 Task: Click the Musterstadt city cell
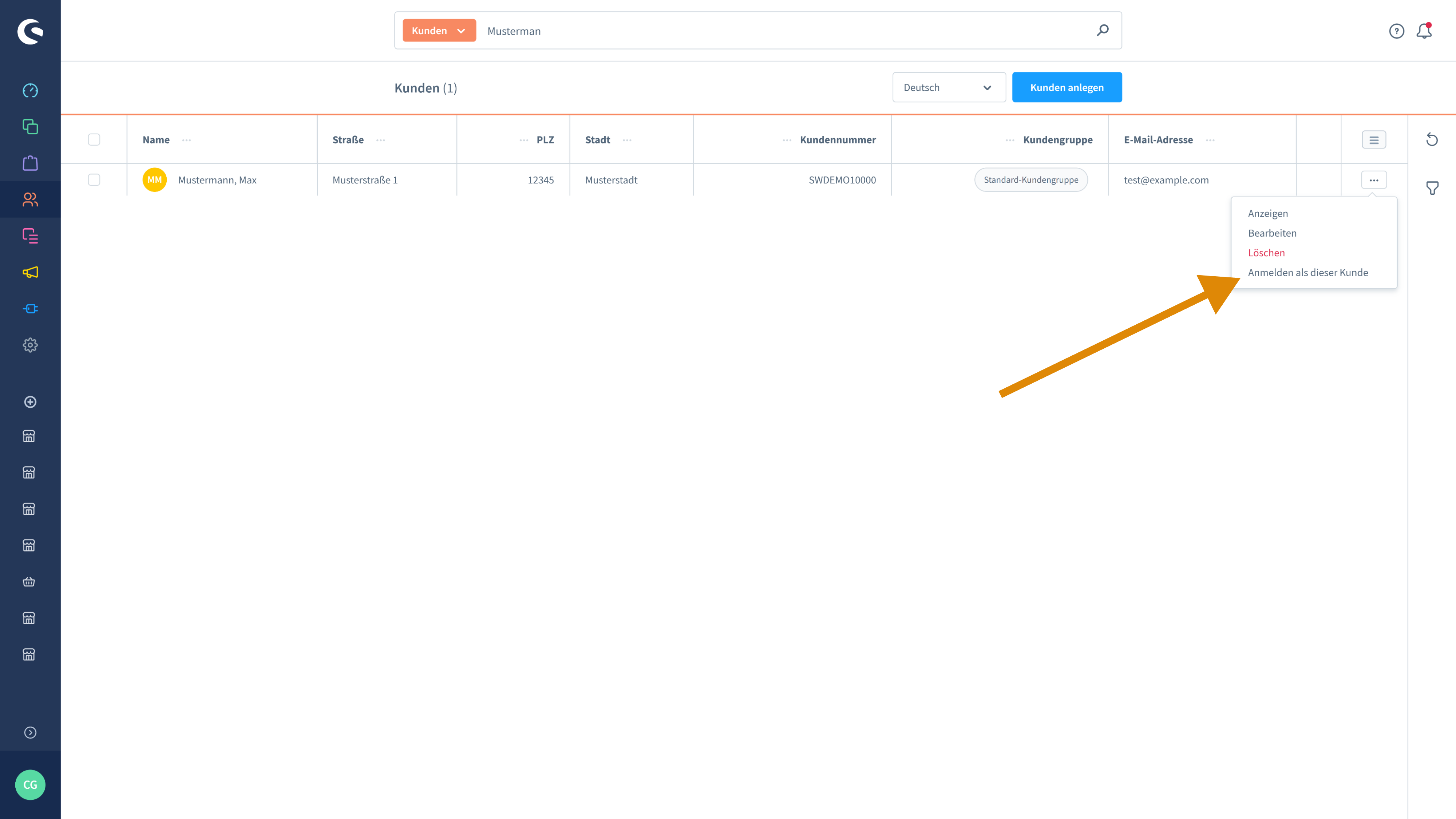point(611,180)
